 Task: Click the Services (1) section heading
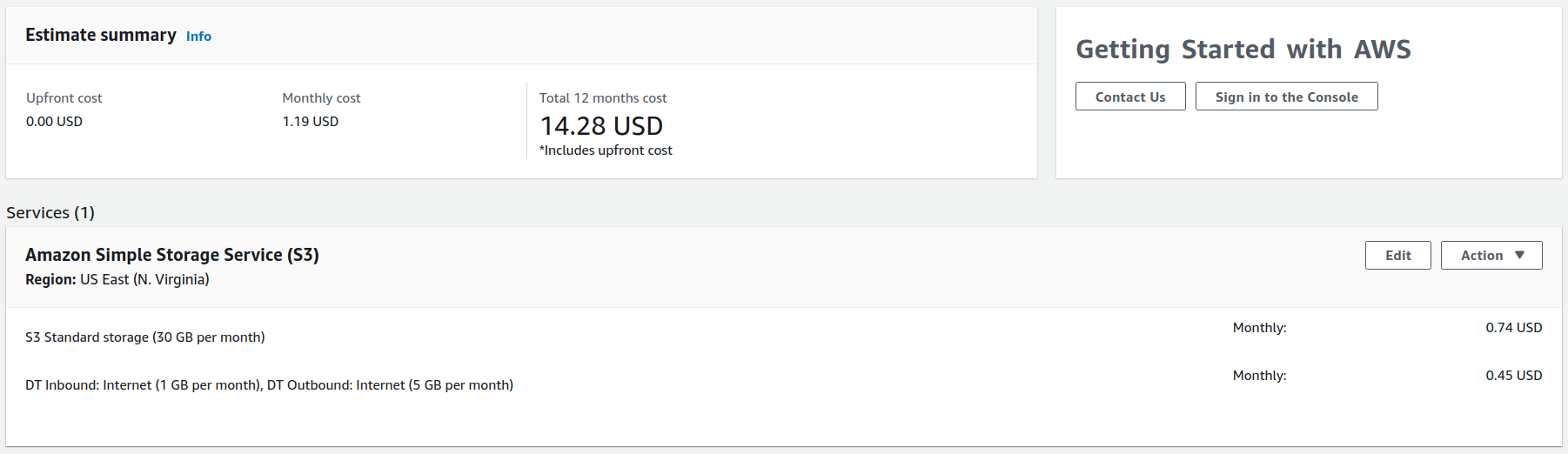pos(50,213)
